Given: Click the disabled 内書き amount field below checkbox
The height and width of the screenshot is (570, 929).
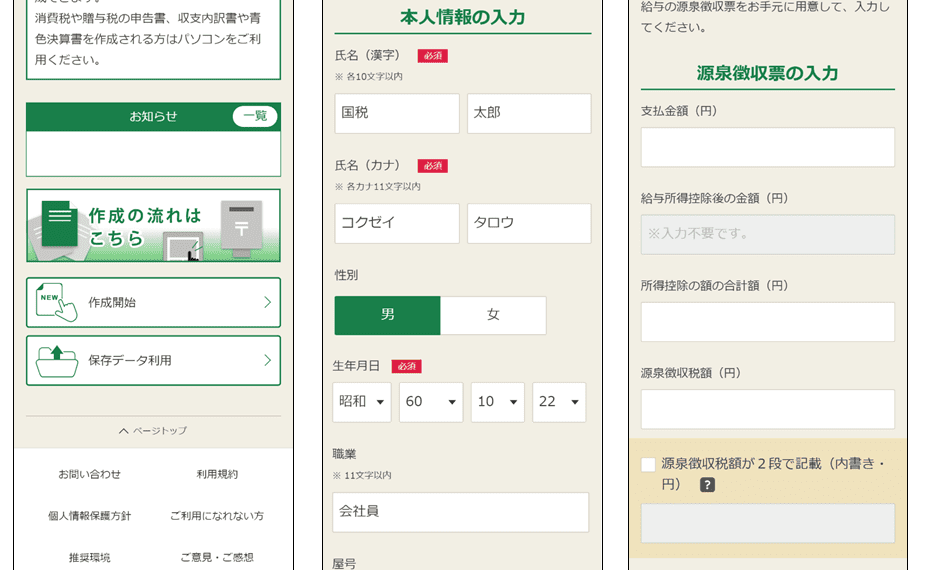Looking at the screenshot, I should click(x=768, y=523).
